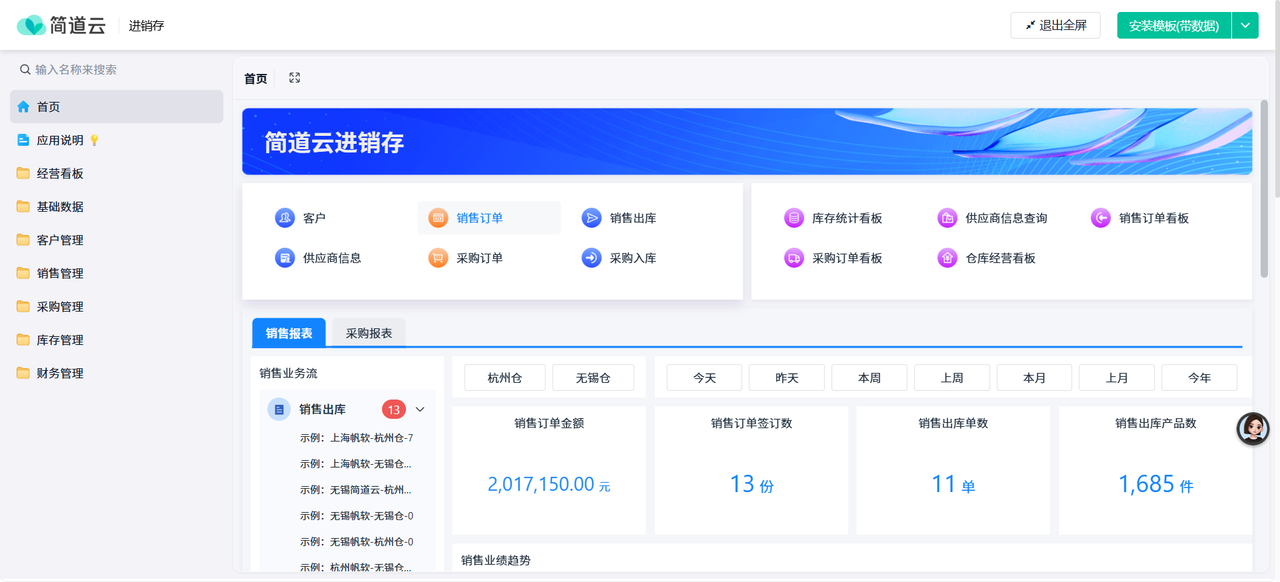This screenshot has width=1280, height=582.
Task: Open 应用说明 in the sidebar
Action: (116, 140)
